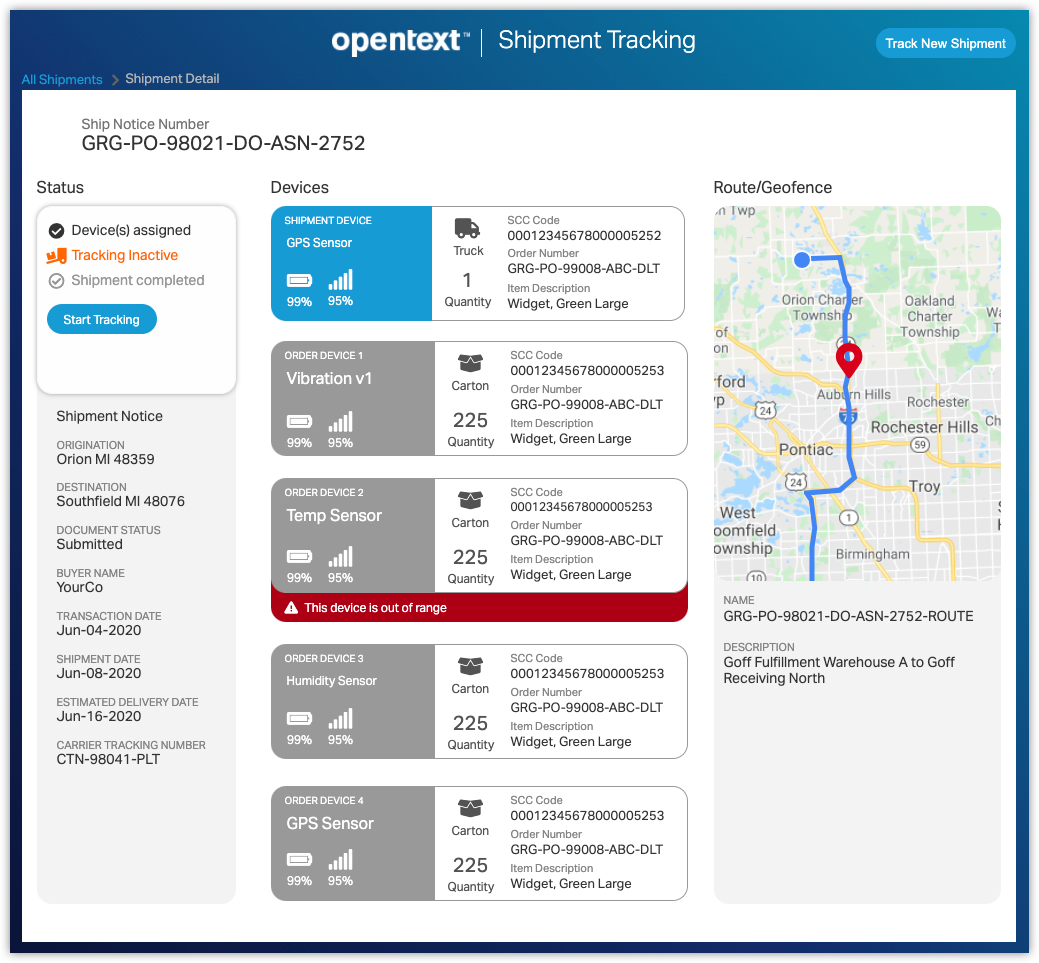Viewport: 1039px width, 963px height.
Task: Click the Shipment Detail breadcrumb
Action: [172, 79]
